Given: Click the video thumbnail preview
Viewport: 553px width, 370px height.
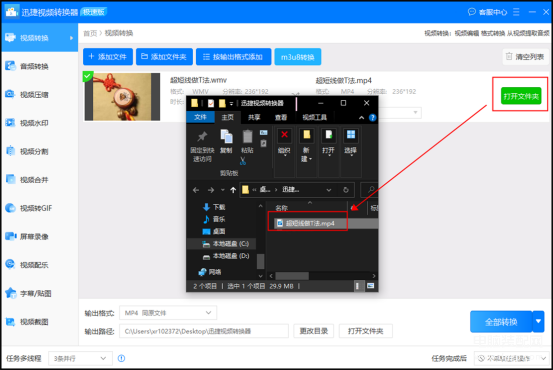Looking at the screenshot, I should point(122,97).
